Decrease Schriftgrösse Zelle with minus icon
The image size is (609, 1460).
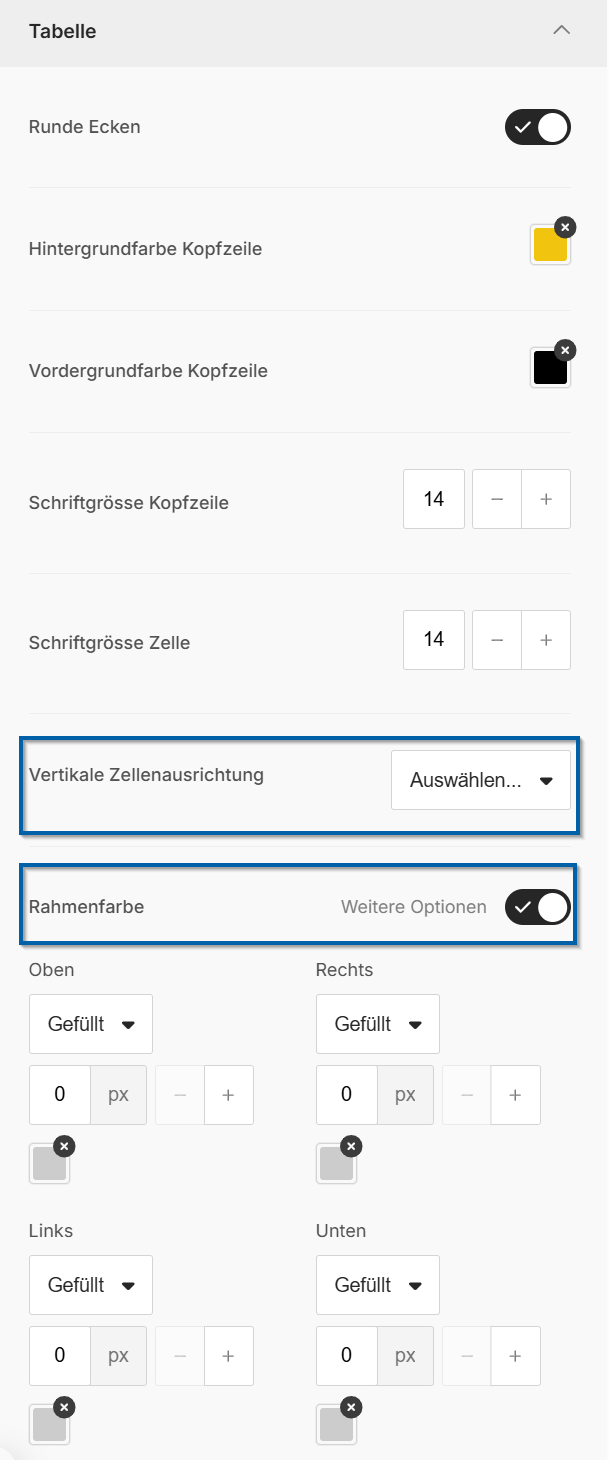click(x=497, y=639)
